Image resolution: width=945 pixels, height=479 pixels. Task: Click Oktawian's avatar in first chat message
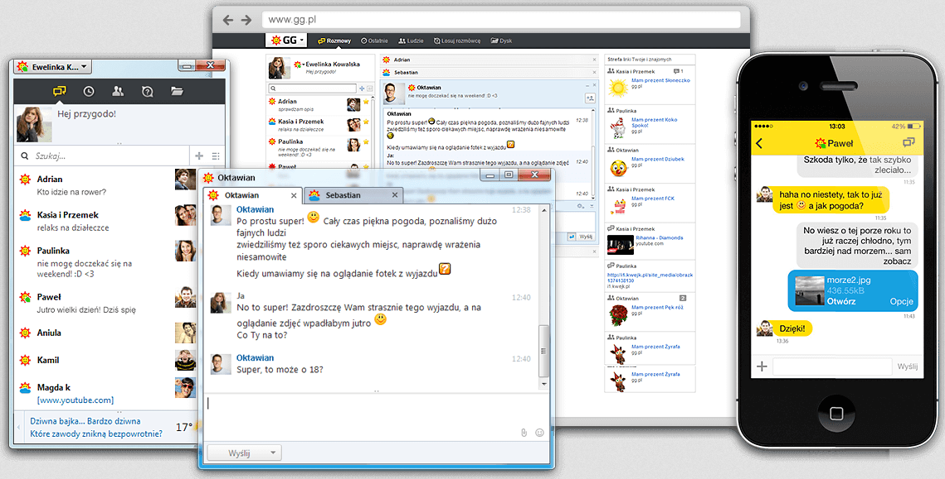(x=220, y=215)
